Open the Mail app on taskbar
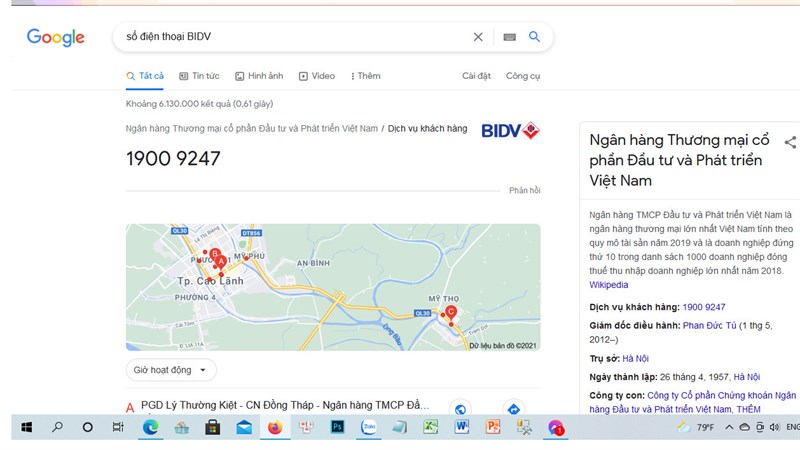The width and height of the screenshot is (800, 450). [244, 427]
